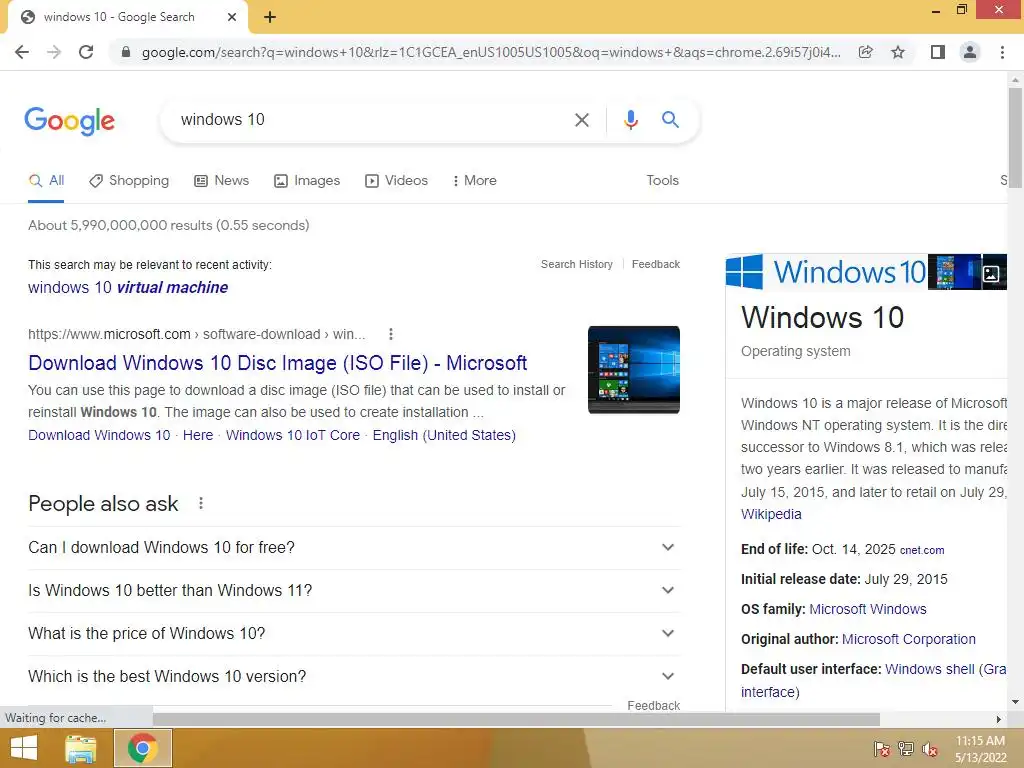
Task: Open the Windows Start button
Action: click(24, 748)
